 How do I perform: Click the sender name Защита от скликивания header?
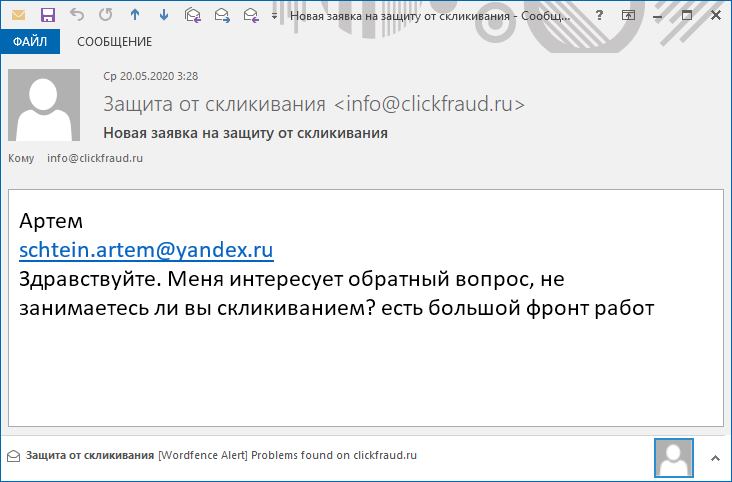point(314,104)
